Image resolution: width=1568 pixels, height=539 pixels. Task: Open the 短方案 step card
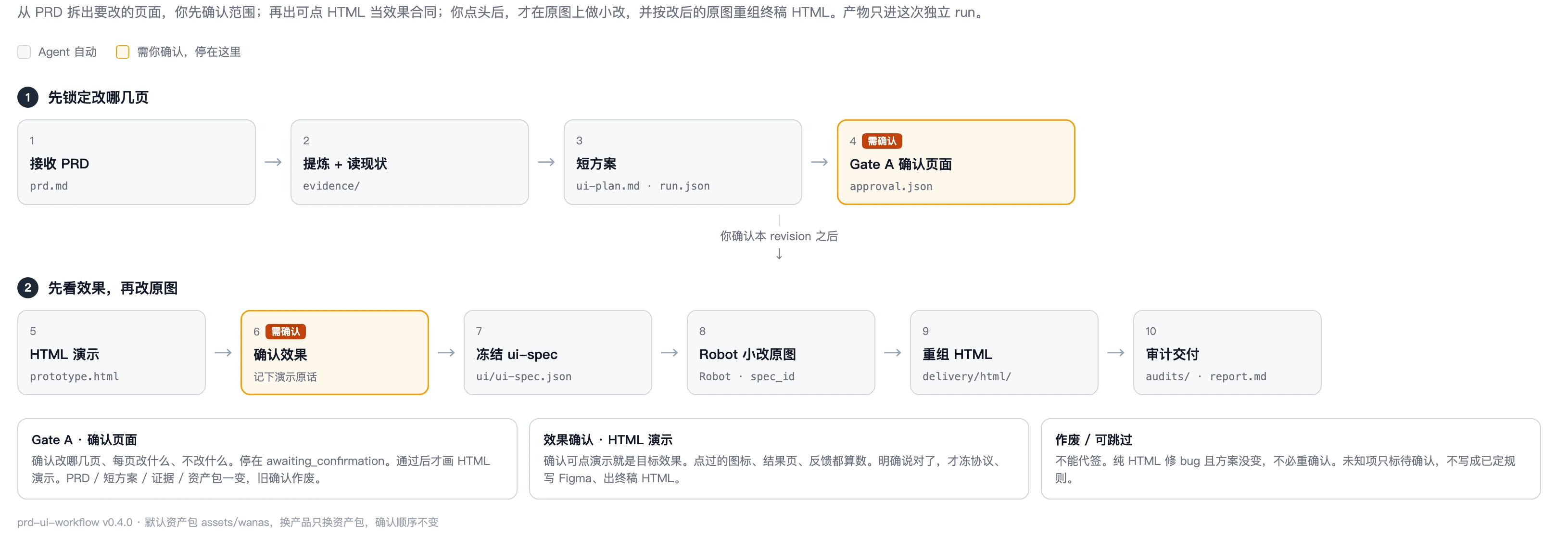click(683, 162)
